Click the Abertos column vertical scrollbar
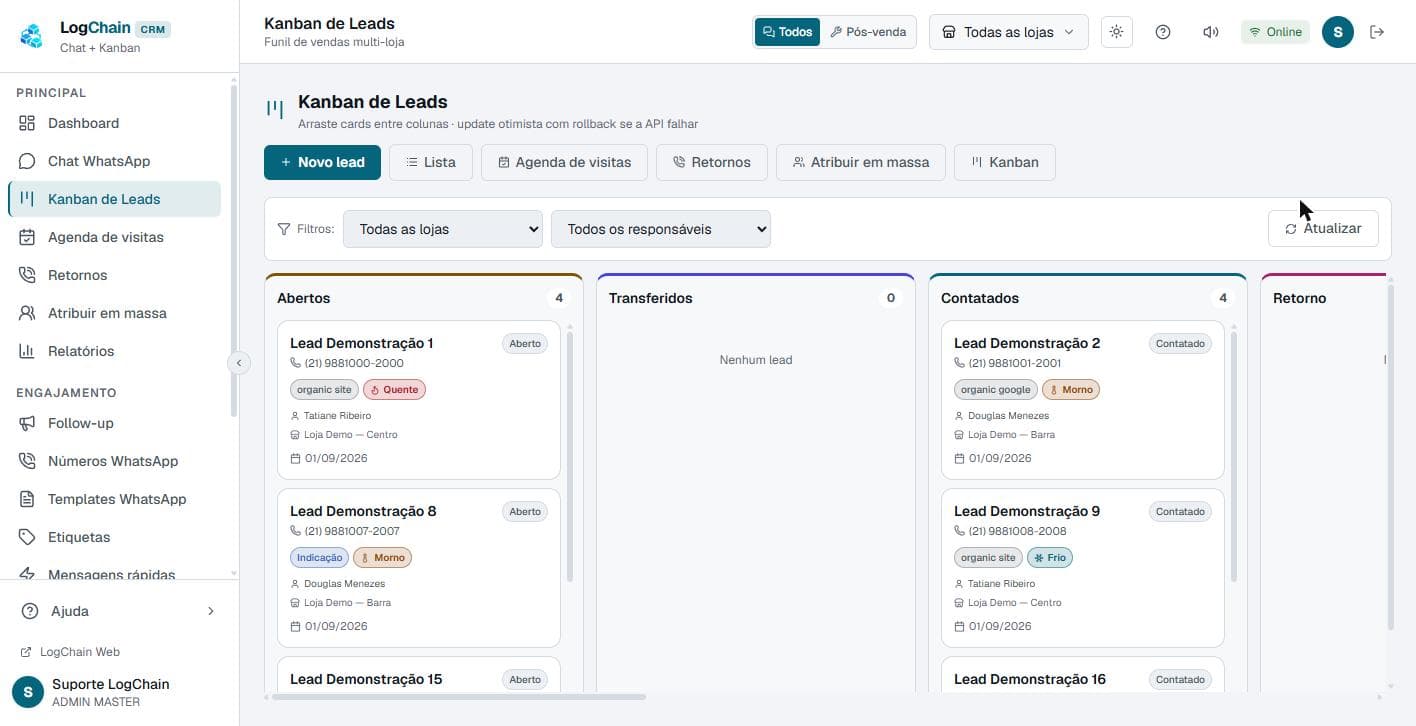The height and width of the screenshot is (726, 1416). click(x=570, y=456)
